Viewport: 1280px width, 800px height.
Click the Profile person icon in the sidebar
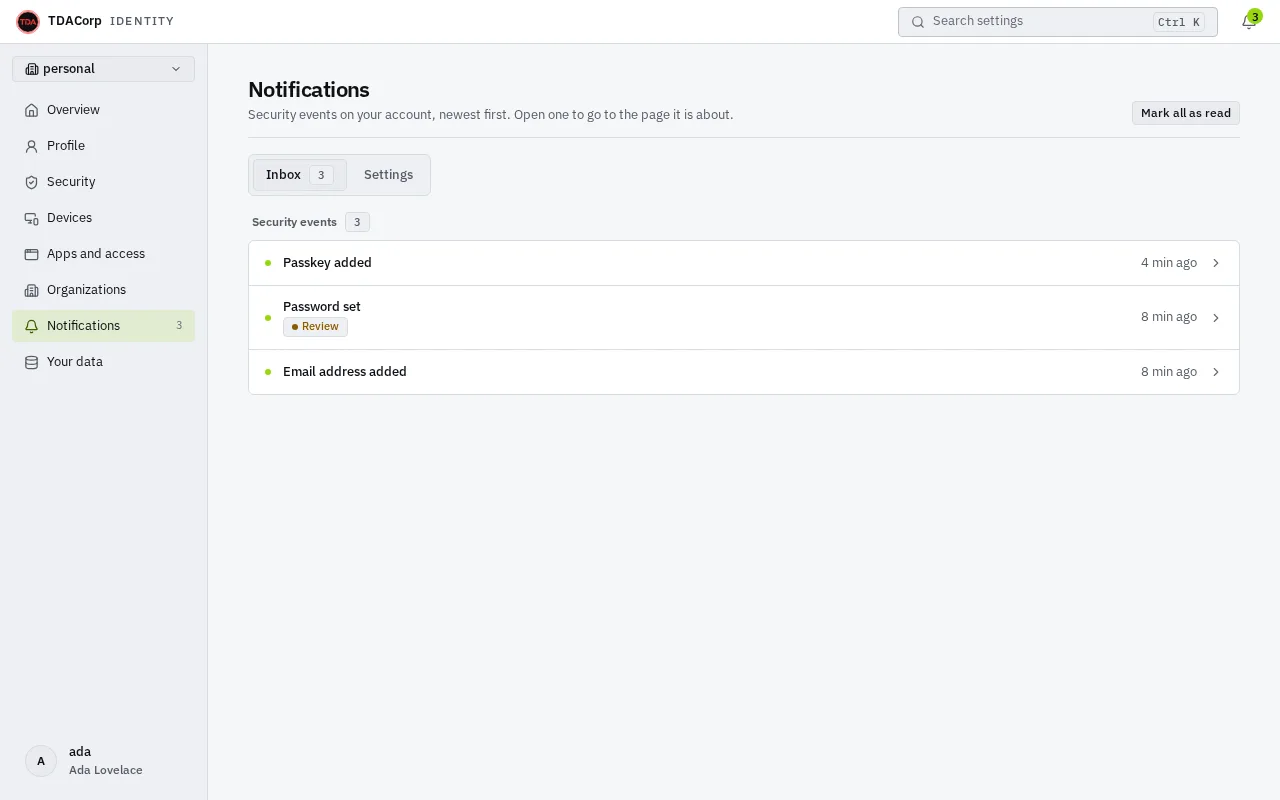point(31,146)
